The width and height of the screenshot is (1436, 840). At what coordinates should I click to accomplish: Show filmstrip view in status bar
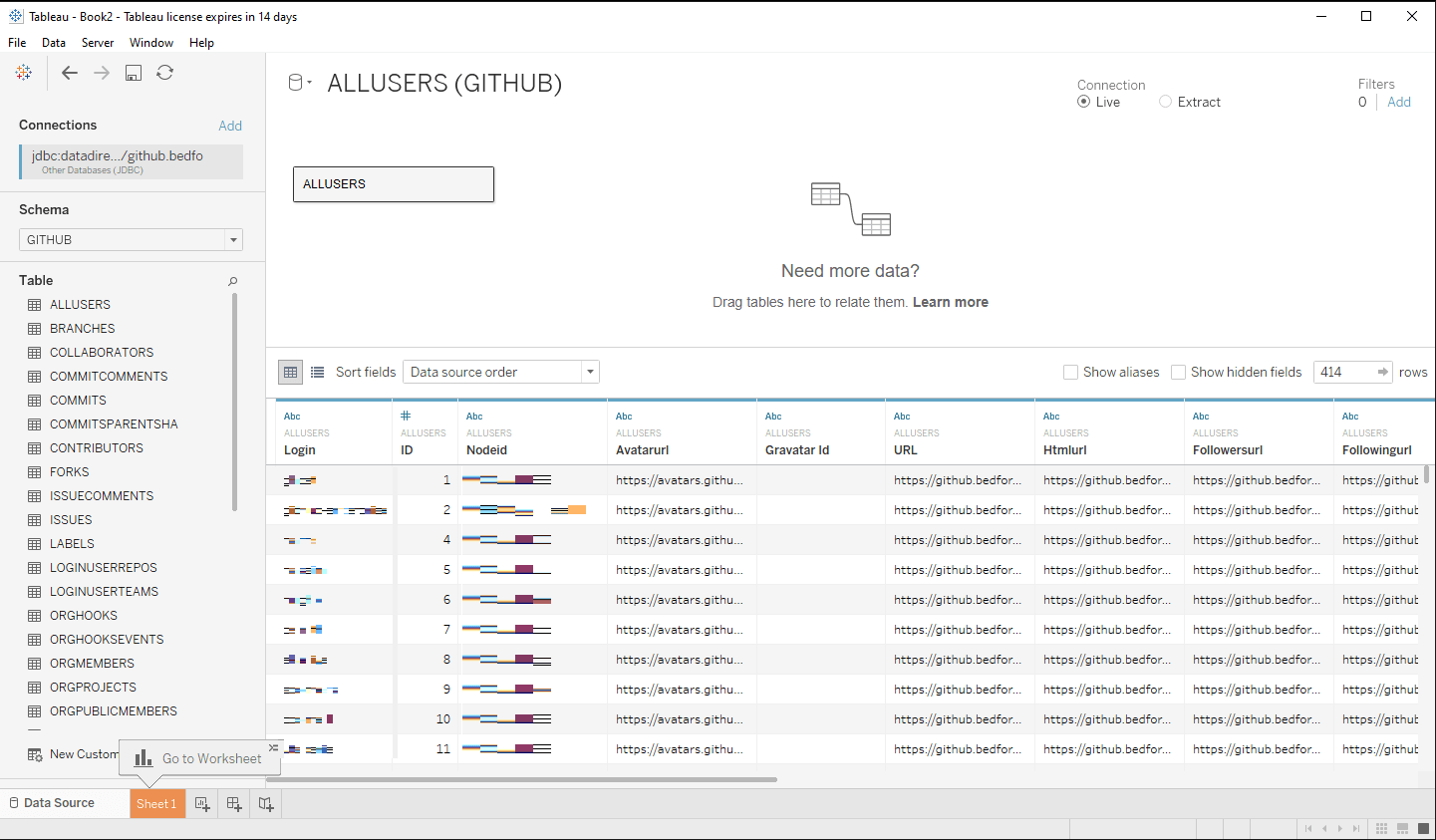coord(1402,829)
